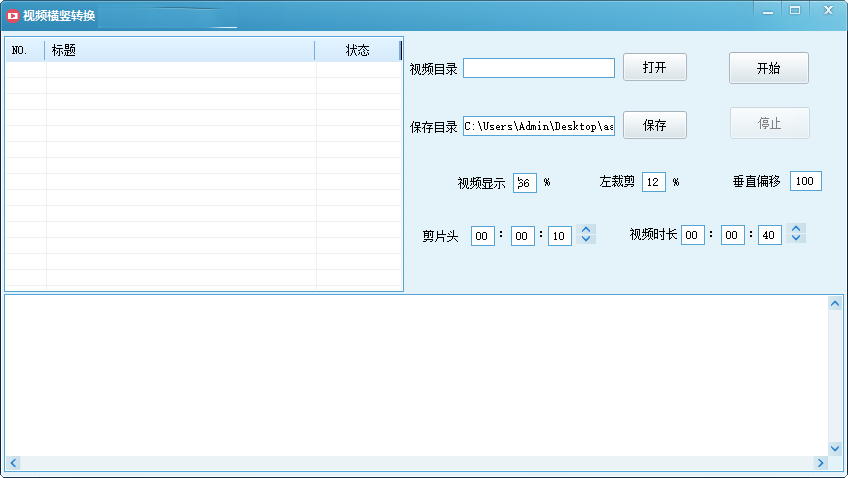Viewport: 848px width, 478px height.
Task: Click the 视频显示 percentage field
Action: coord(525,183)
